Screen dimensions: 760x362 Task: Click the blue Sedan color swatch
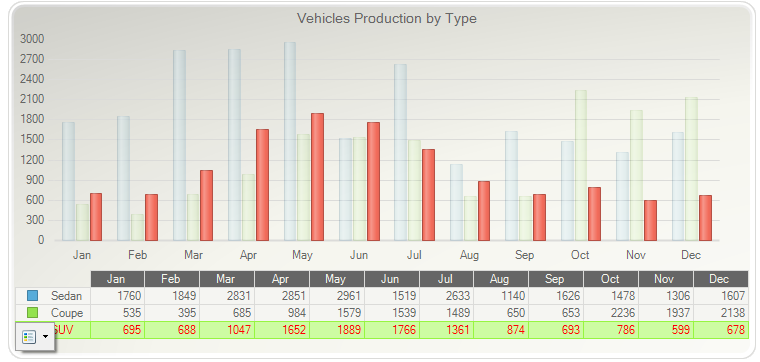(32, 296)
